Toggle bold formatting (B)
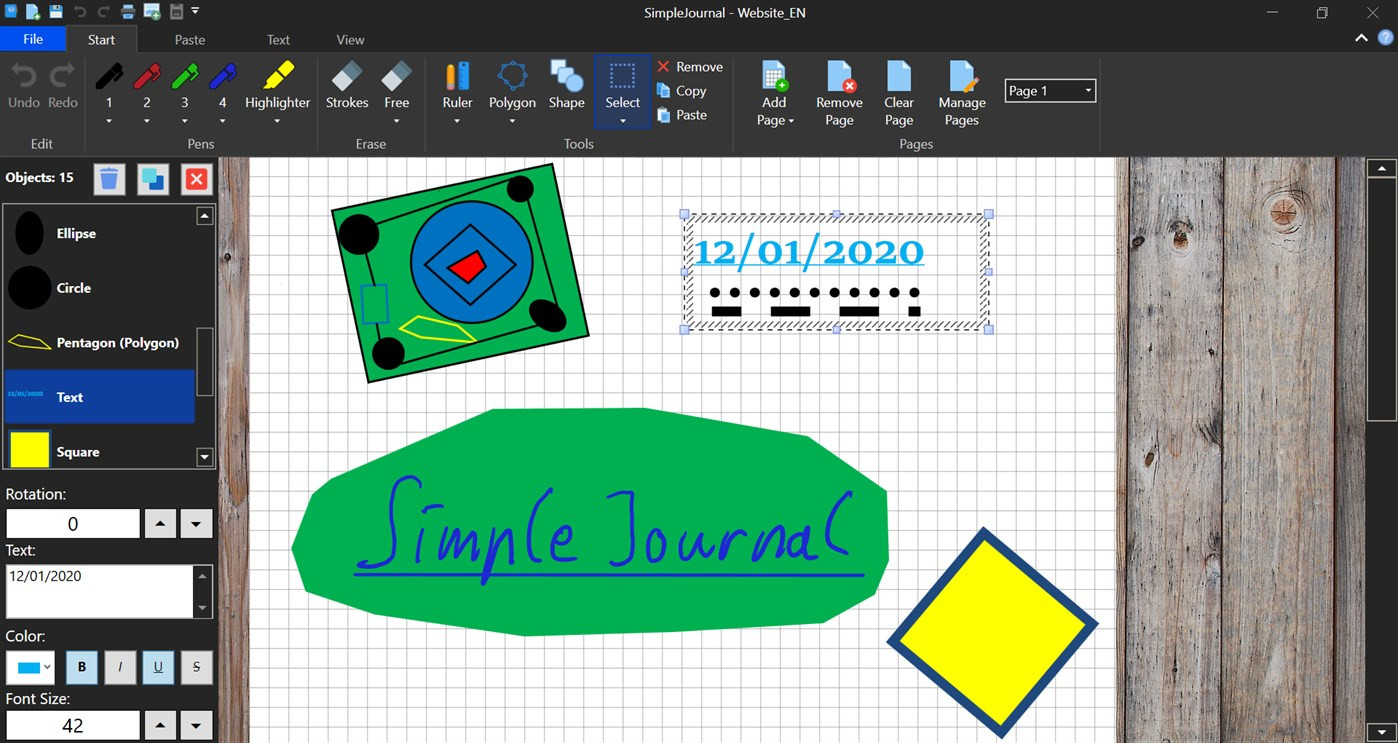 [82, 668]
